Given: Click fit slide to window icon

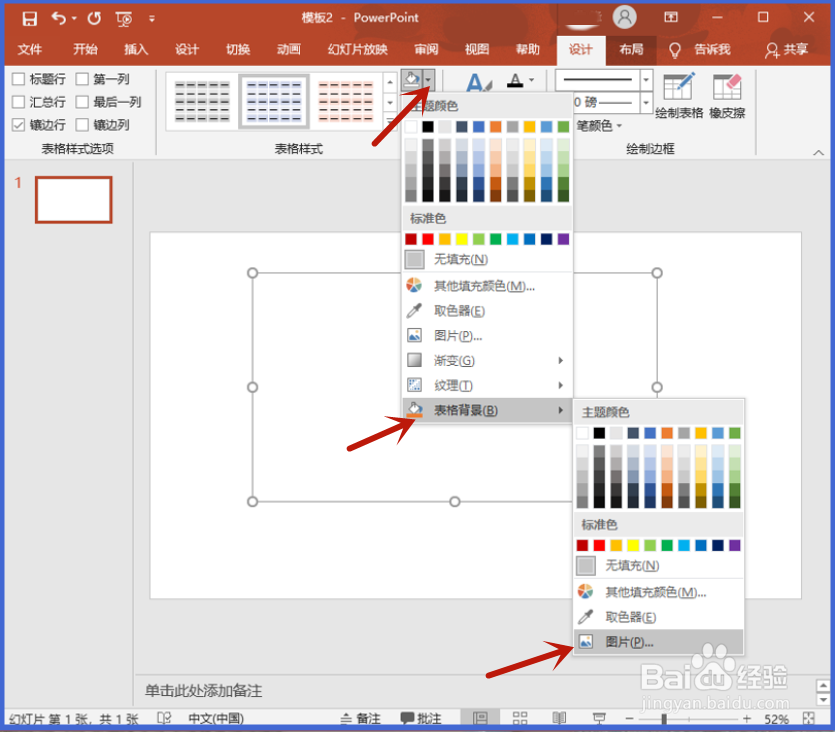Looking at the screenshot, I should click(808, 719).
